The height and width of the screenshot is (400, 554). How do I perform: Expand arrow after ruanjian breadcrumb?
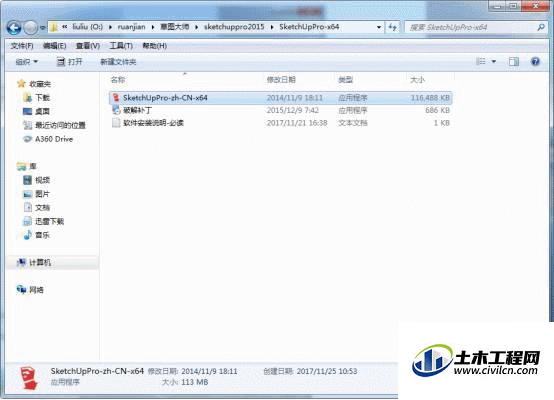click(153, 27)
